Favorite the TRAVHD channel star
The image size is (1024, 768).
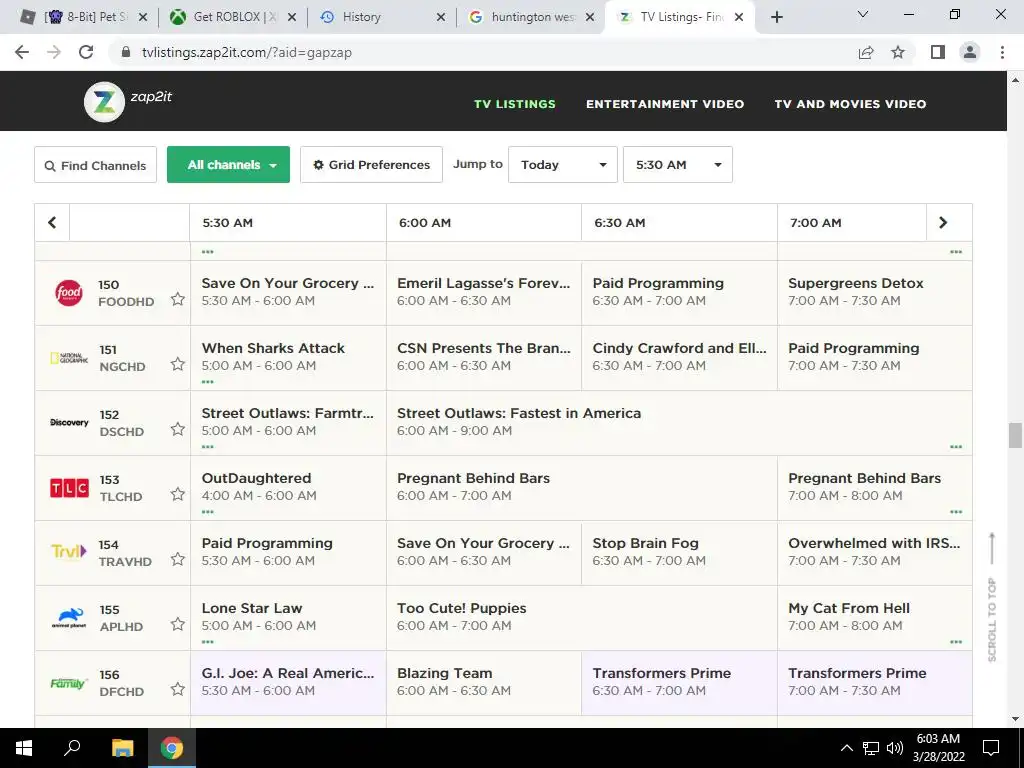tap(178, 559)
